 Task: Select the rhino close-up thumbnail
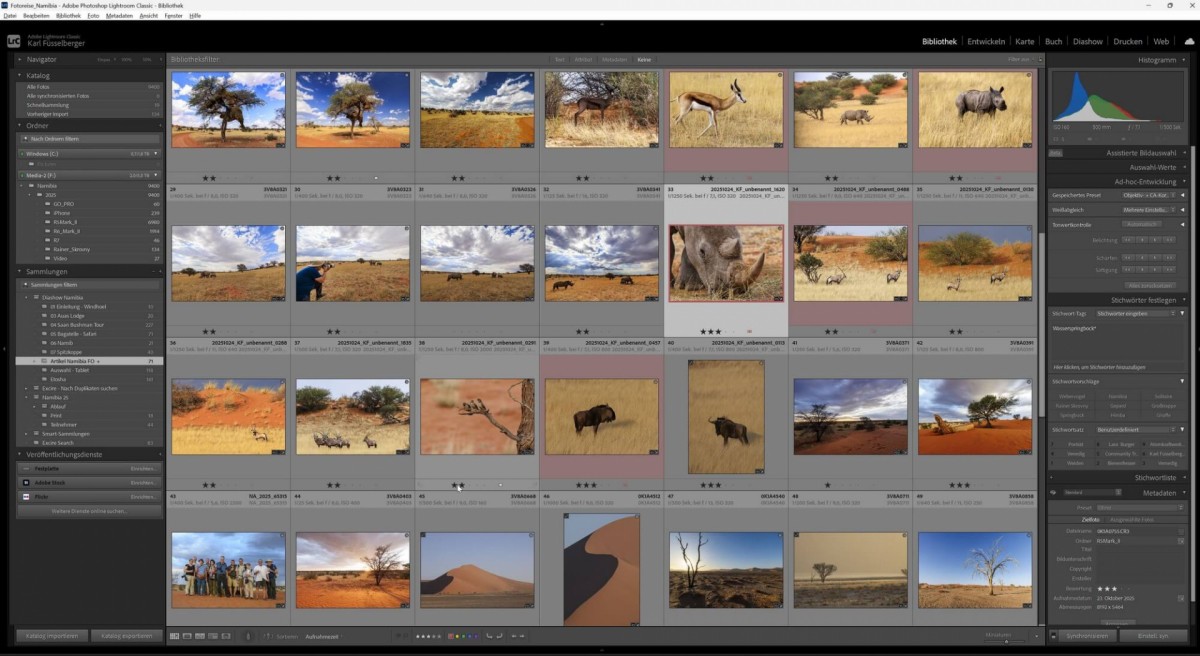[x=725, y=263]
